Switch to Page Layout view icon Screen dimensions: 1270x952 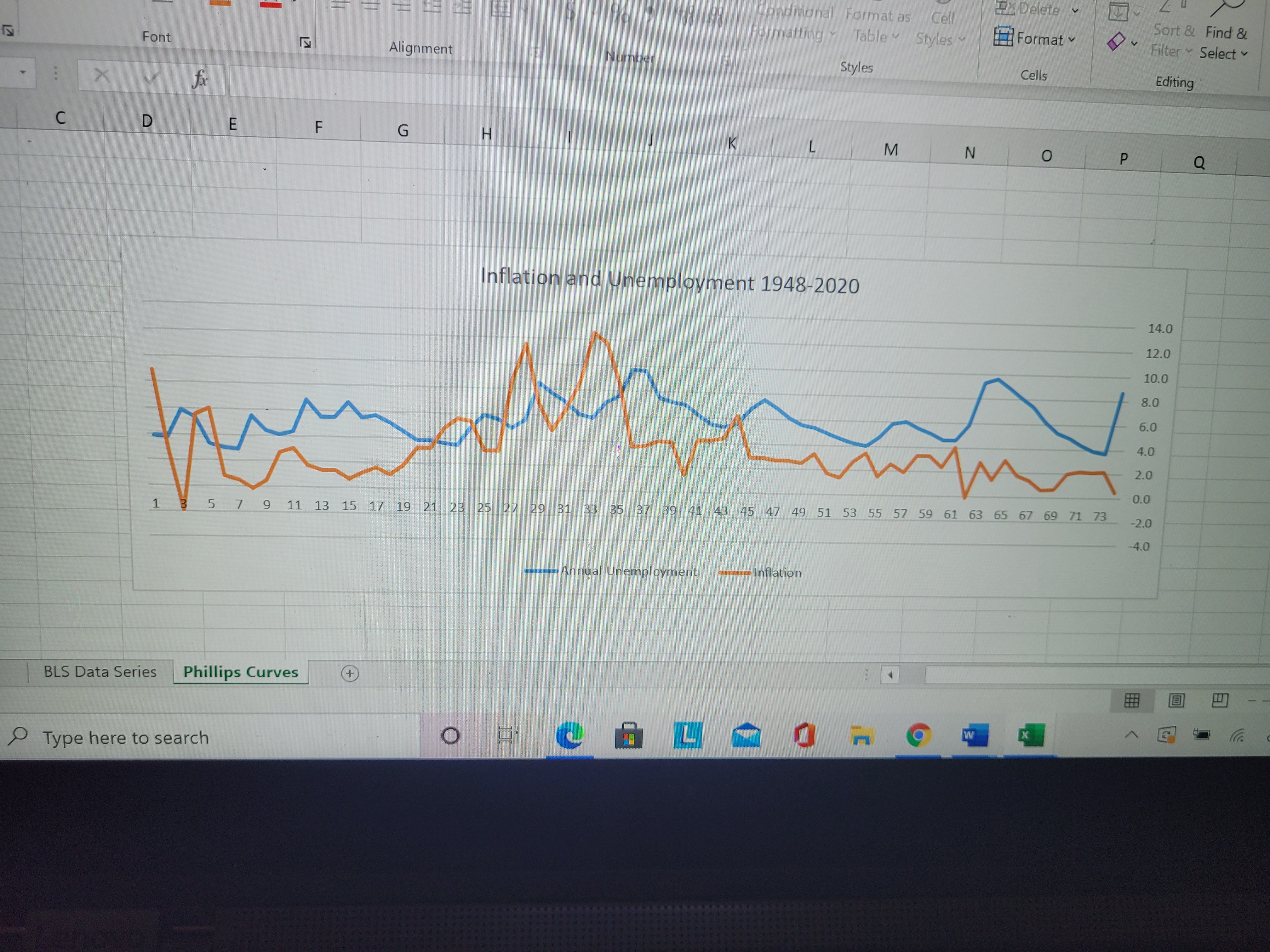point(1176,700)
